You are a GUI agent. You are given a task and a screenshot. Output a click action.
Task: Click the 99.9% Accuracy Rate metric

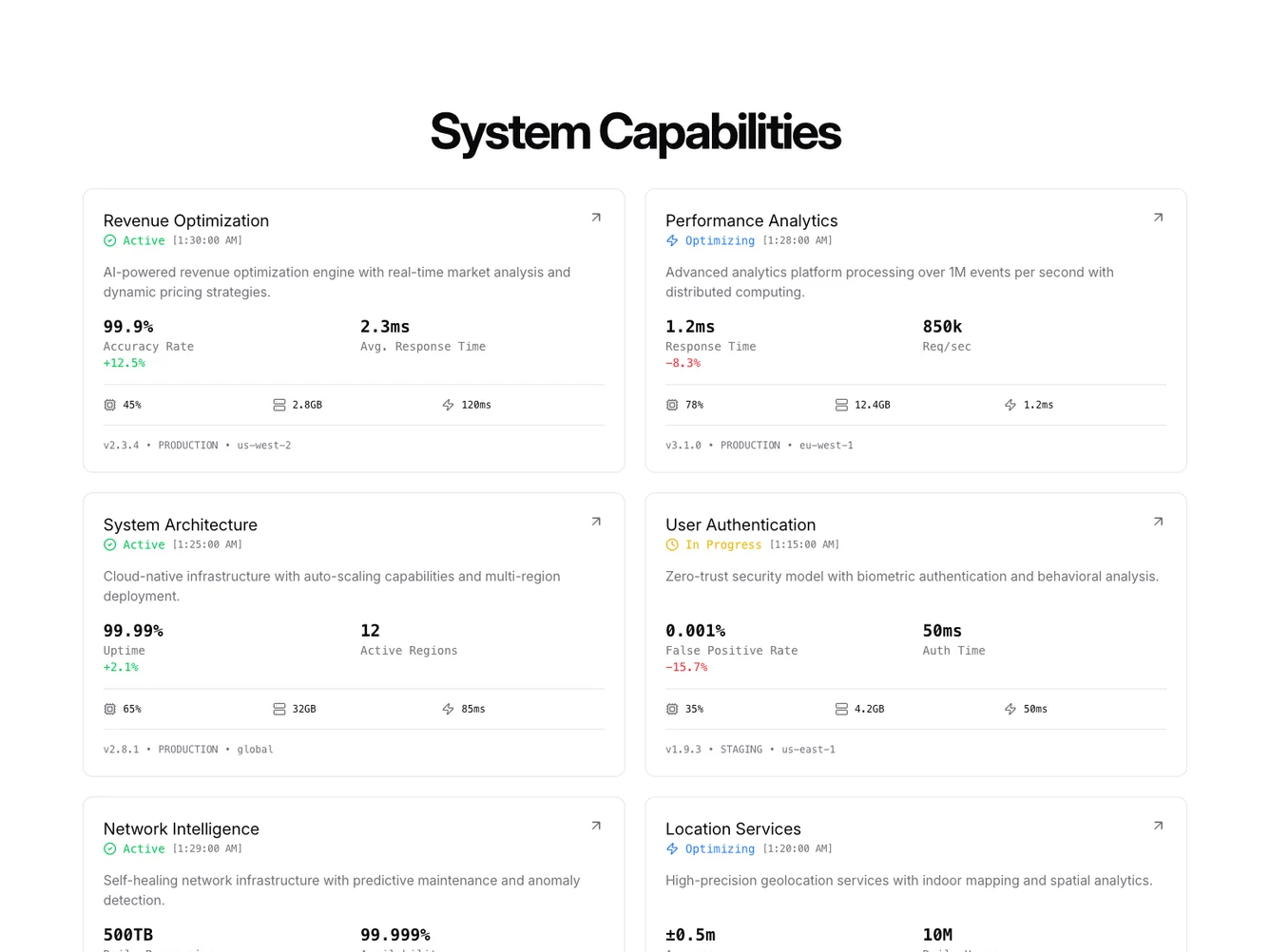(x=128, y=327)
